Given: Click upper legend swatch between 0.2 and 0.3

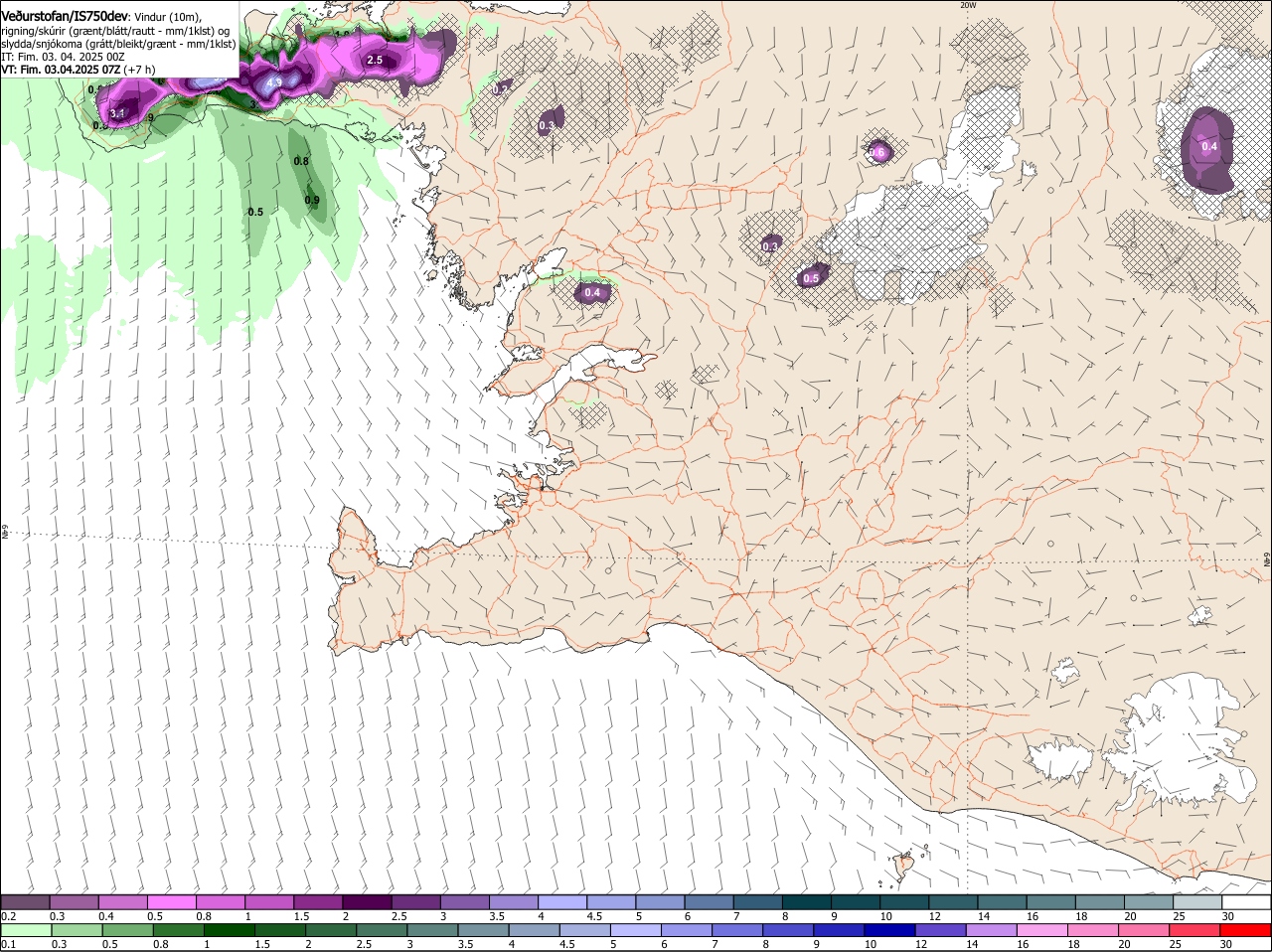Looking at the screenshot, I should pyautogui.click(x=25, y=902).
